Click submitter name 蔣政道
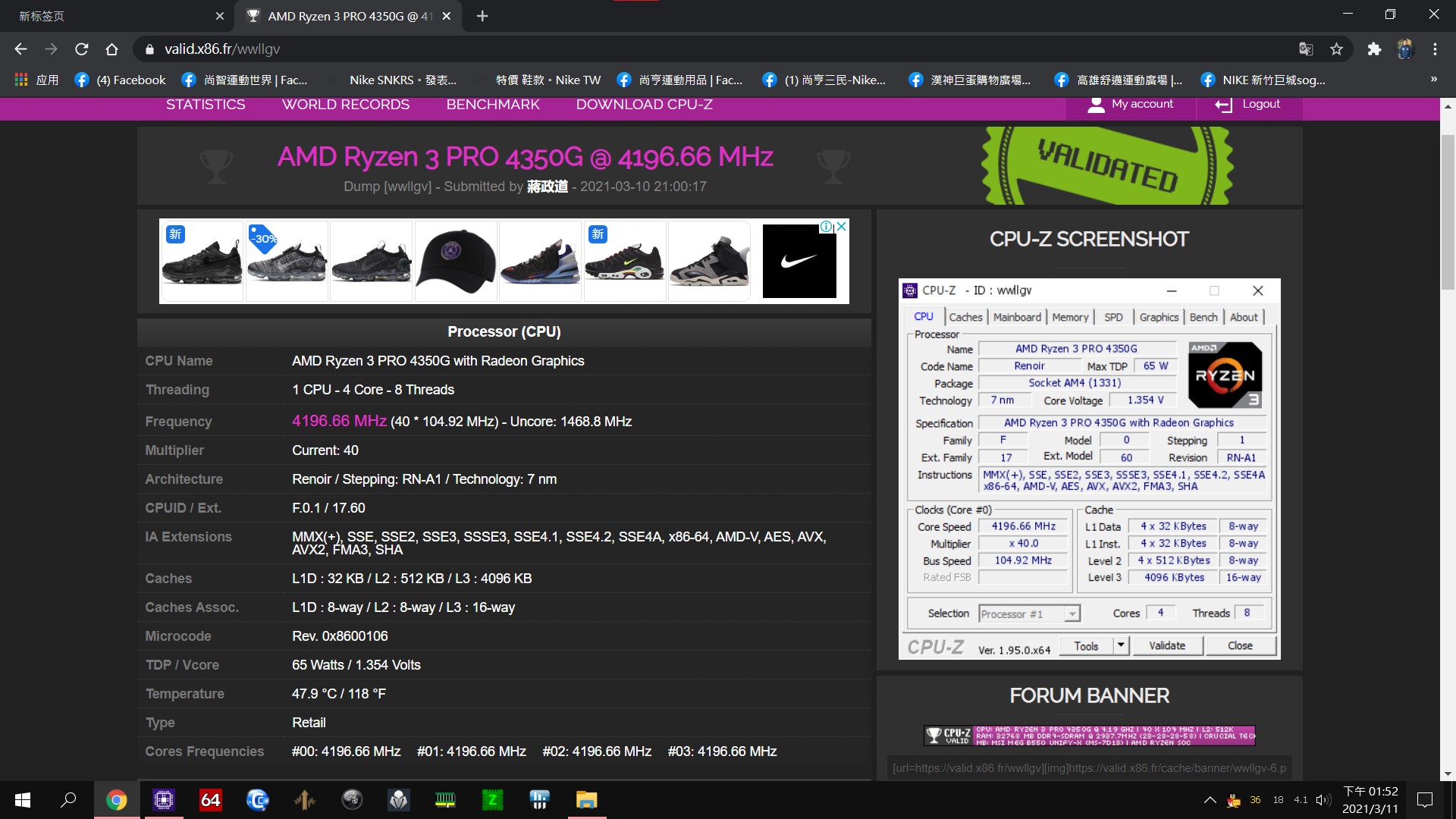 tap(548, 187)
